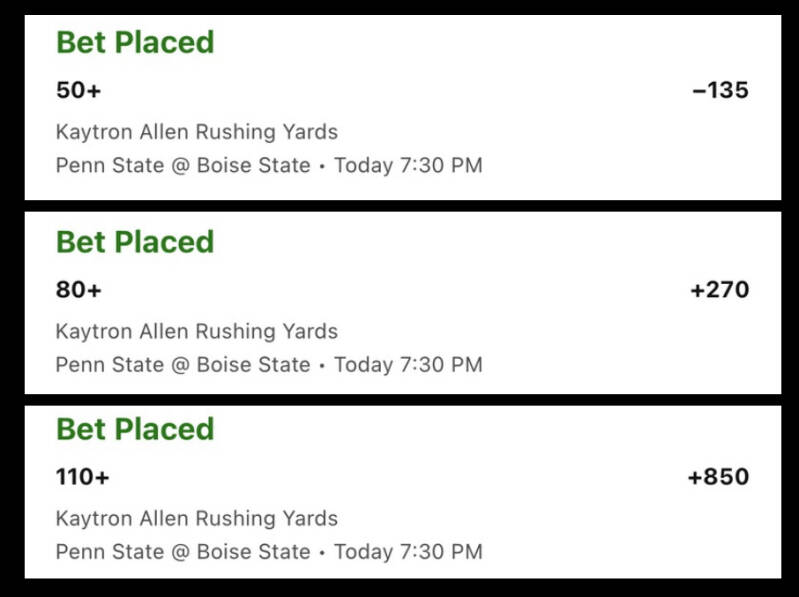Image resolution: width=799 pixels, height=597 pixels.
Task: Click the +270 odds value
Action: coord(719,291)
